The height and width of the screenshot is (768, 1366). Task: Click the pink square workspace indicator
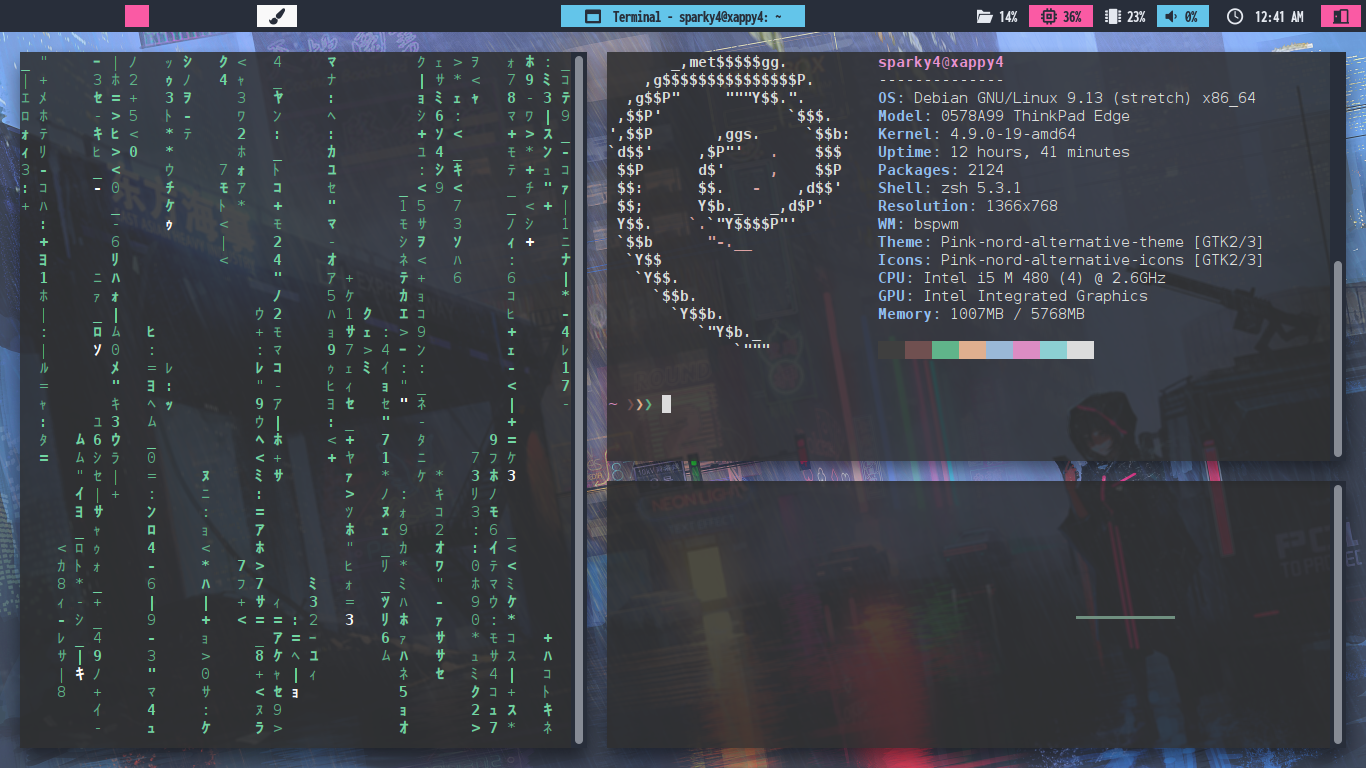click(x=137, y=16)
